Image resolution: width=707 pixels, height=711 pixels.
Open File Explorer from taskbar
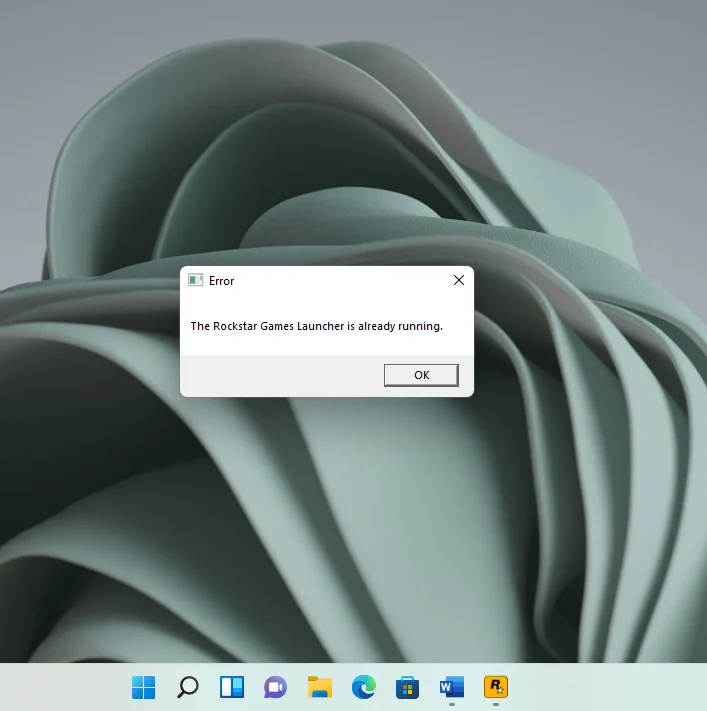click(320, 687)
